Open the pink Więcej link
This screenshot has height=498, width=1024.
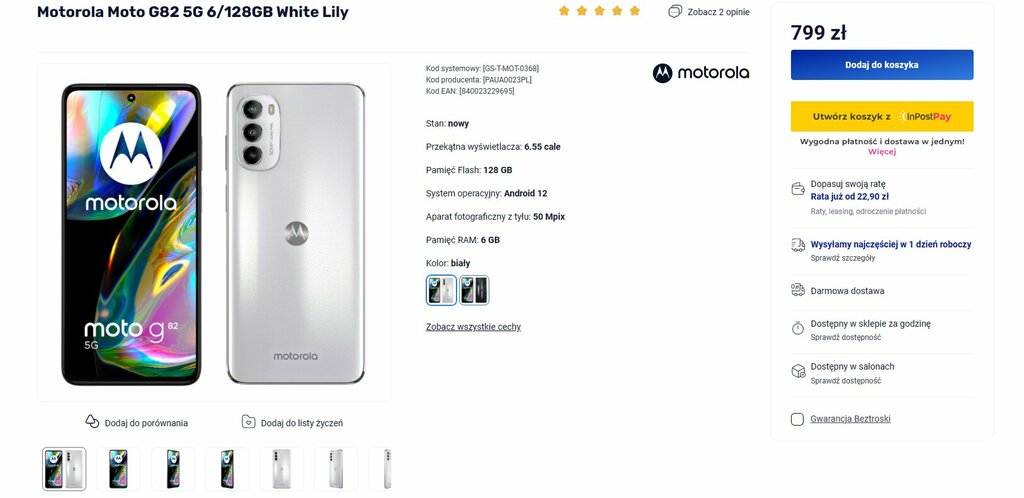882,151
